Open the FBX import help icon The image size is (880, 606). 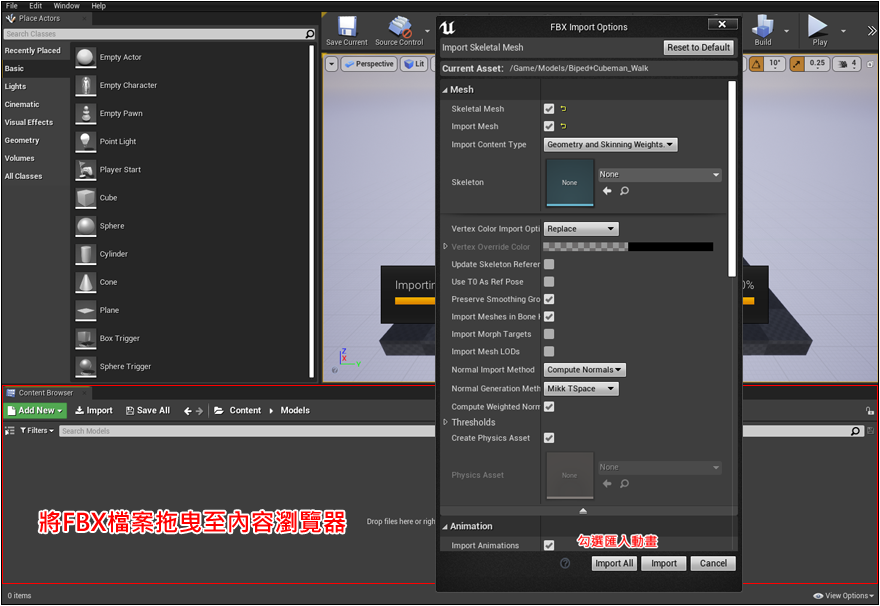(565, 563)
